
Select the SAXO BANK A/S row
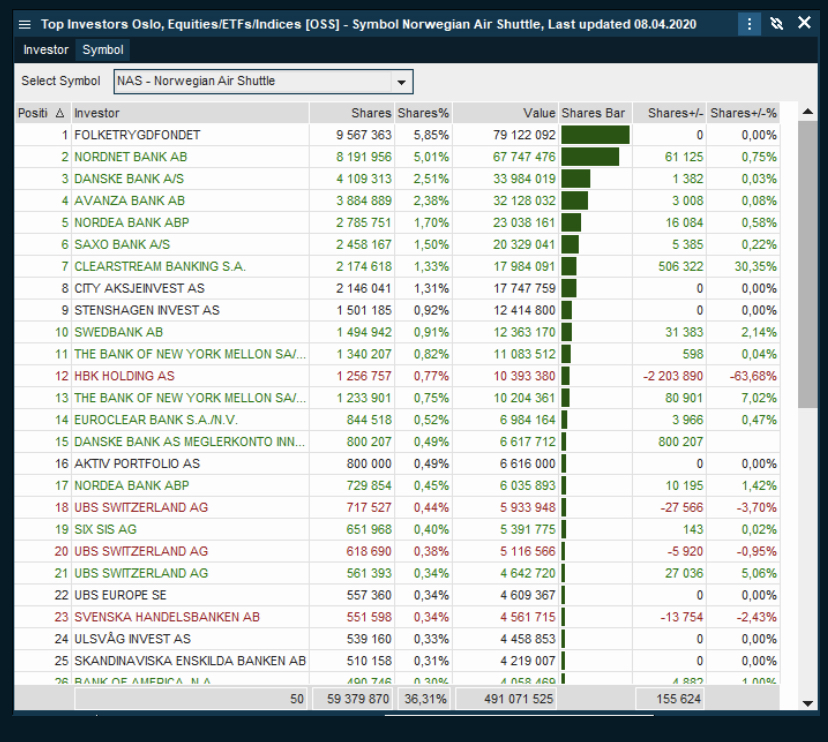coord(397,245)
